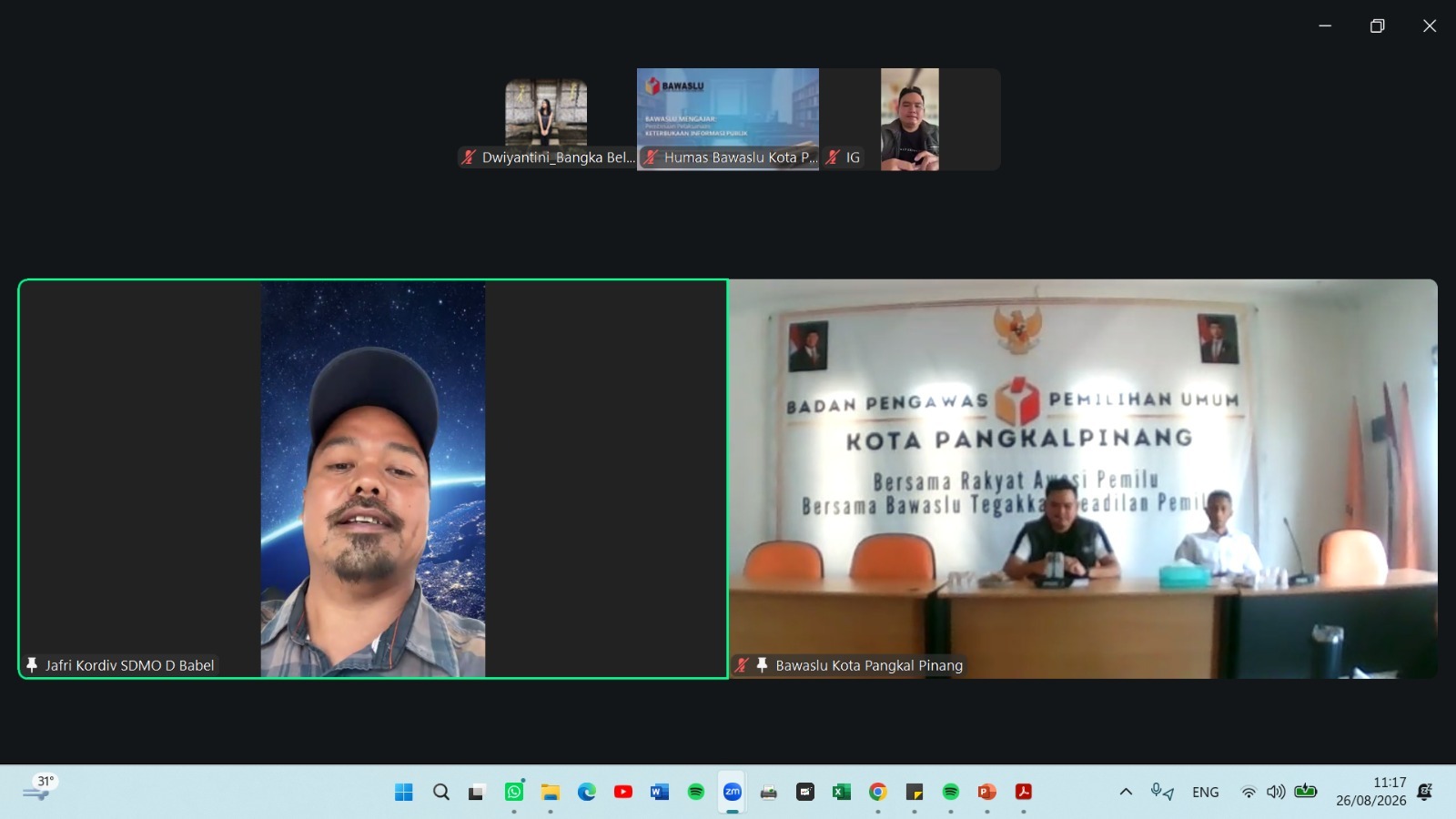
Task: Click Bawaslu Kota Pangkal Pinang video tile
Action: click(1084, 479)
